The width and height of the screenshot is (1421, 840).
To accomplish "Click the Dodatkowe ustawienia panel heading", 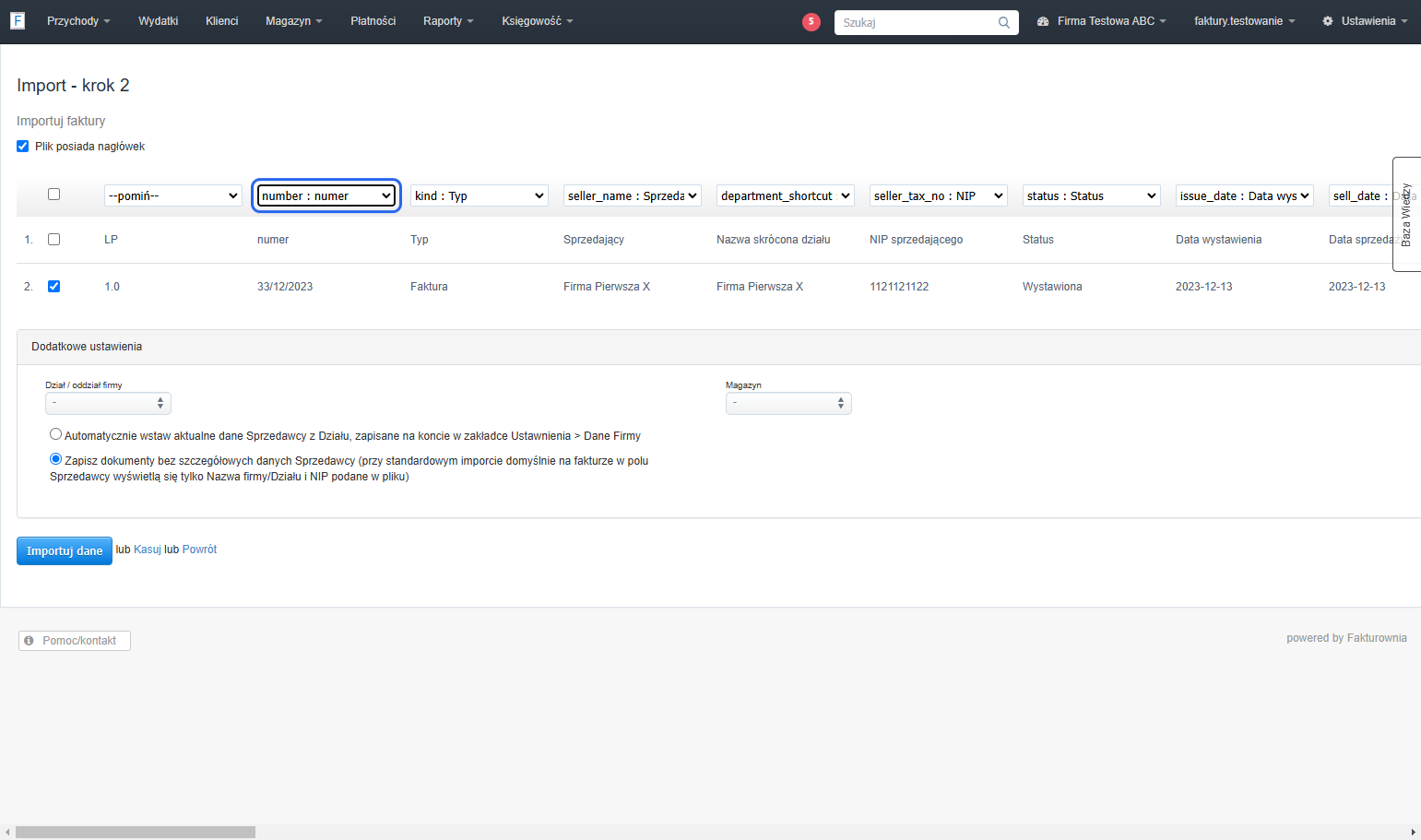I will [87, 347].
